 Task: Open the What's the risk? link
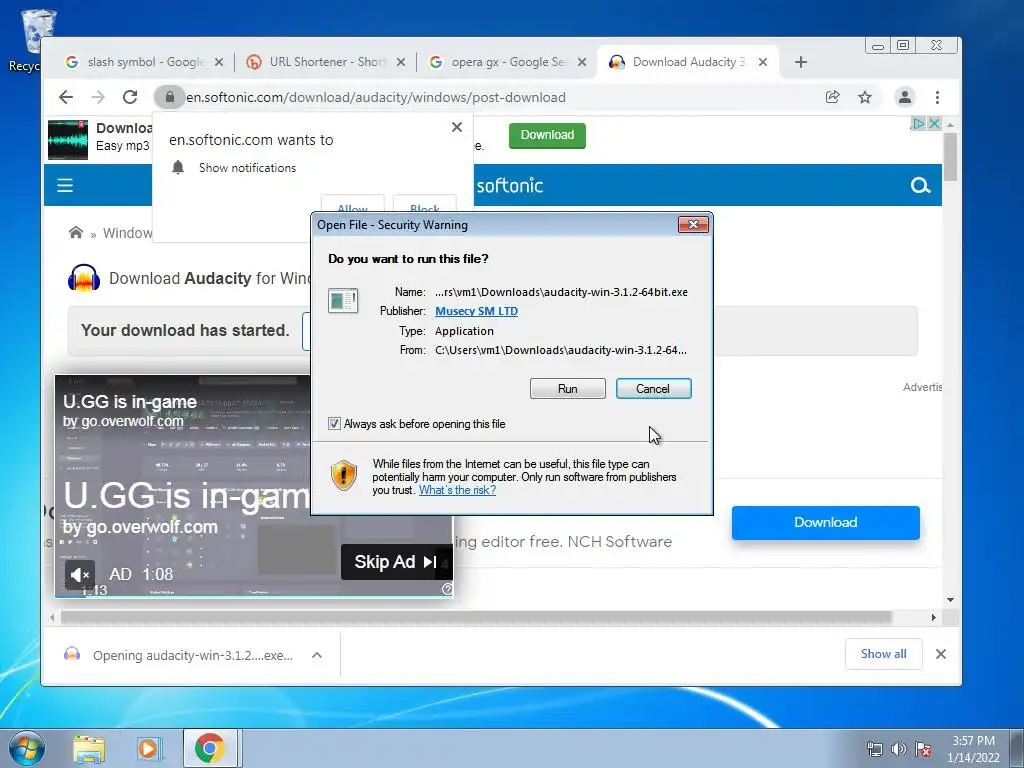coord(457,490)
